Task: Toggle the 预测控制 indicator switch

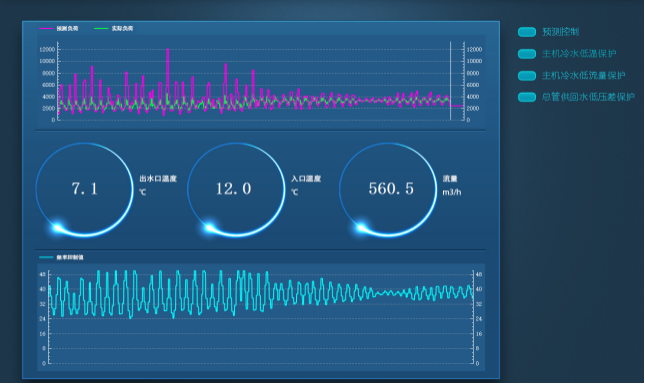Action: [527, 32]
